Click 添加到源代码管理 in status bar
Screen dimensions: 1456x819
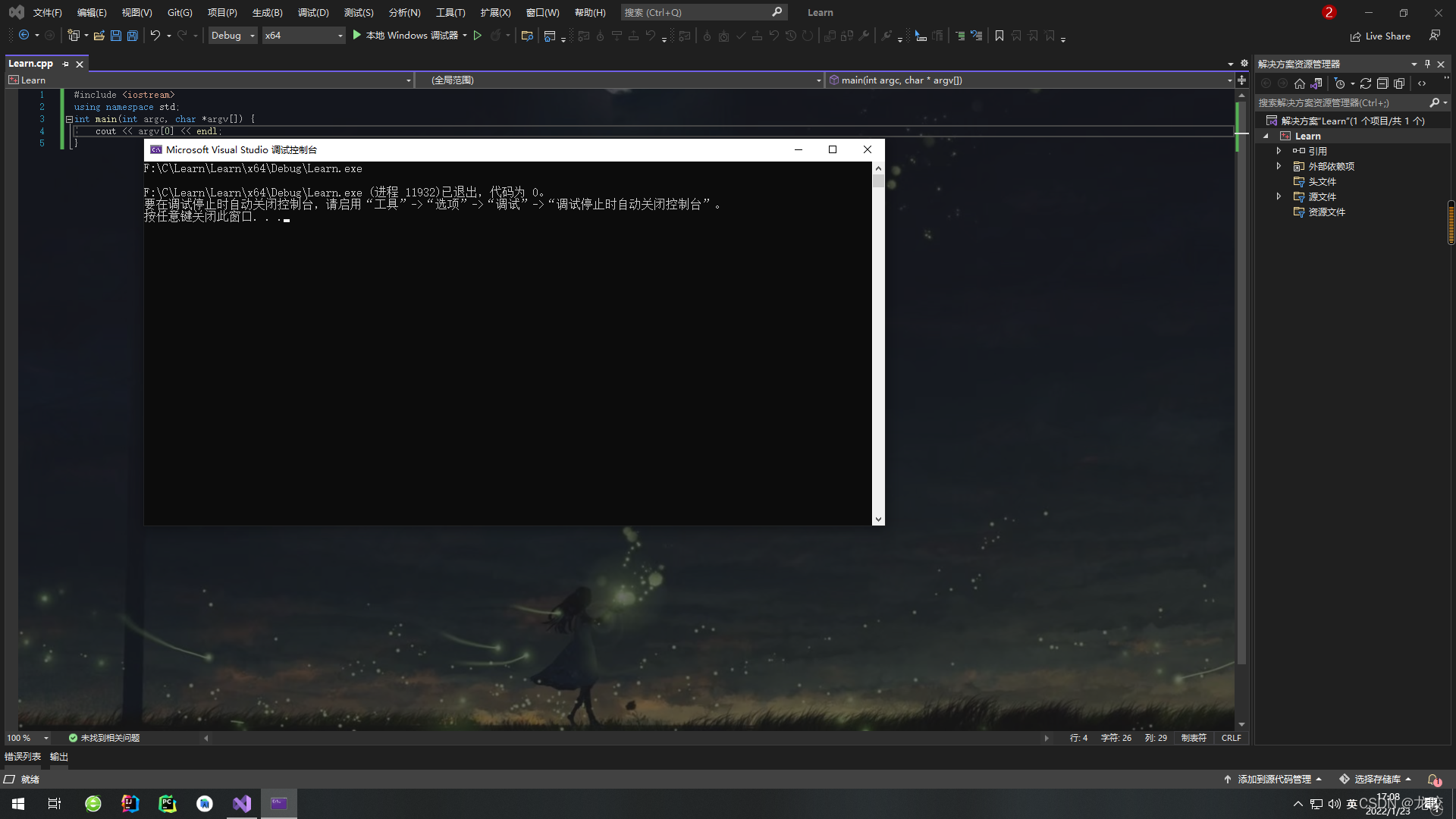(x=1273, y=779)
